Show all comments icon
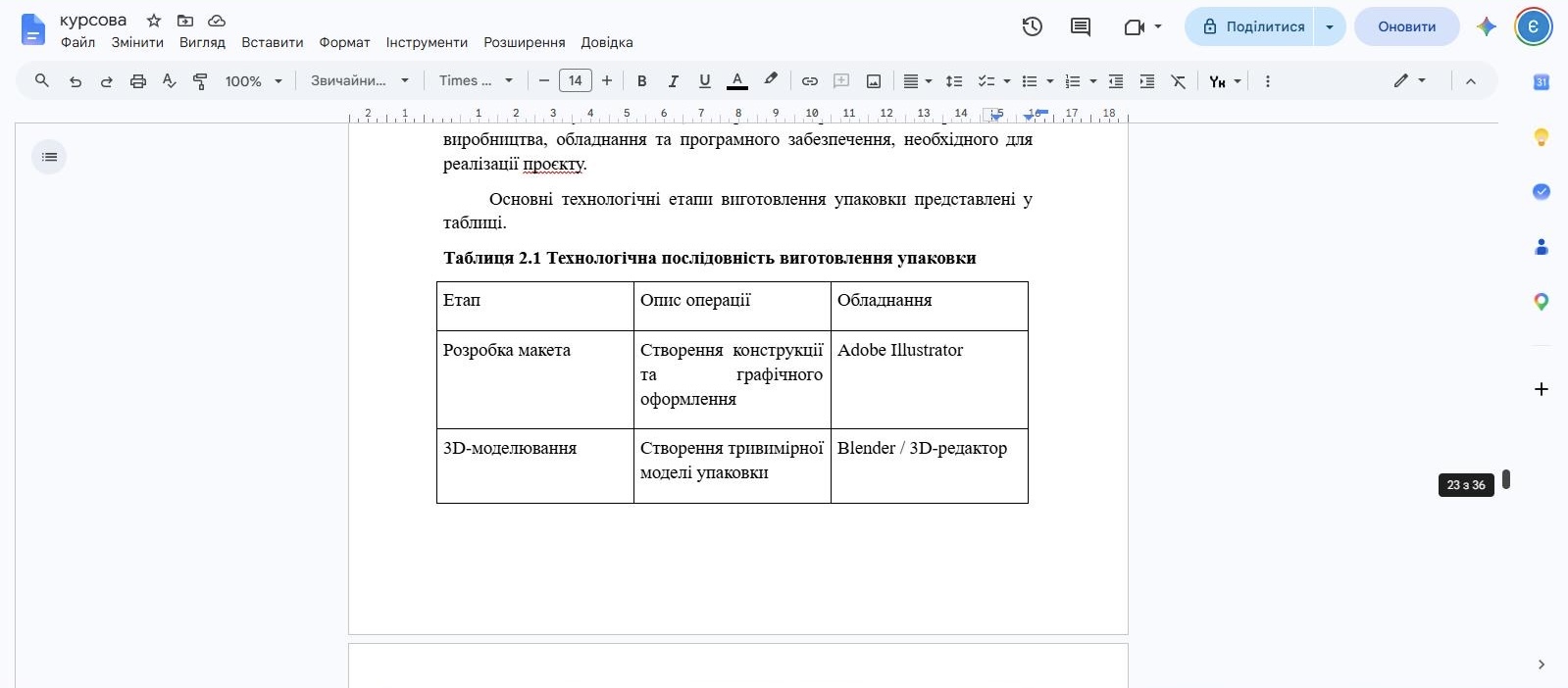 click(1081, 27)
